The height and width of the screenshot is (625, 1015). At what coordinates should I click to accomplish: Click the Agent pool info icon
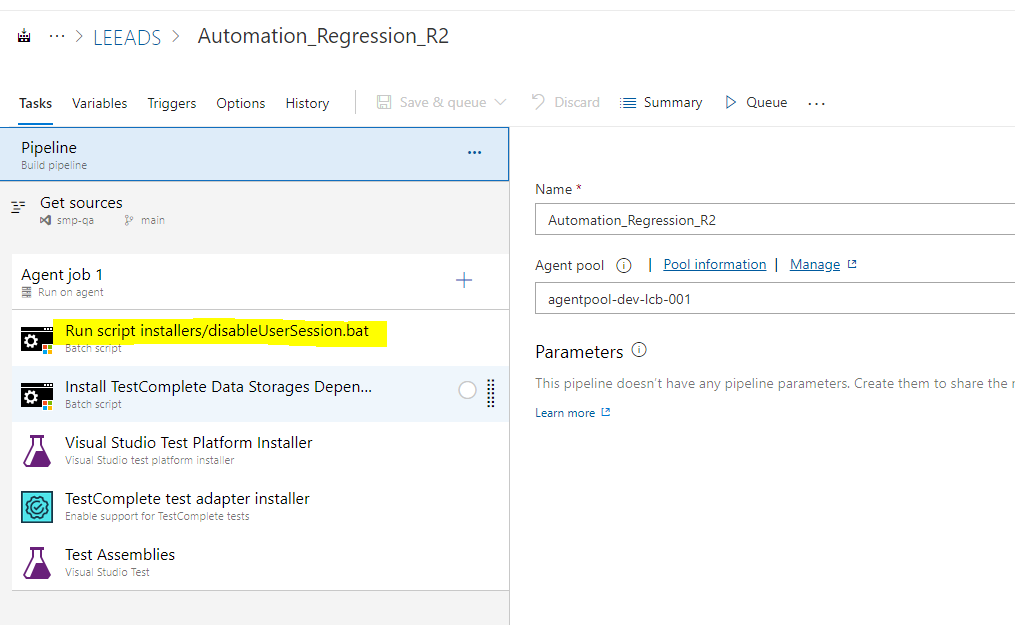tap(624, 266)
